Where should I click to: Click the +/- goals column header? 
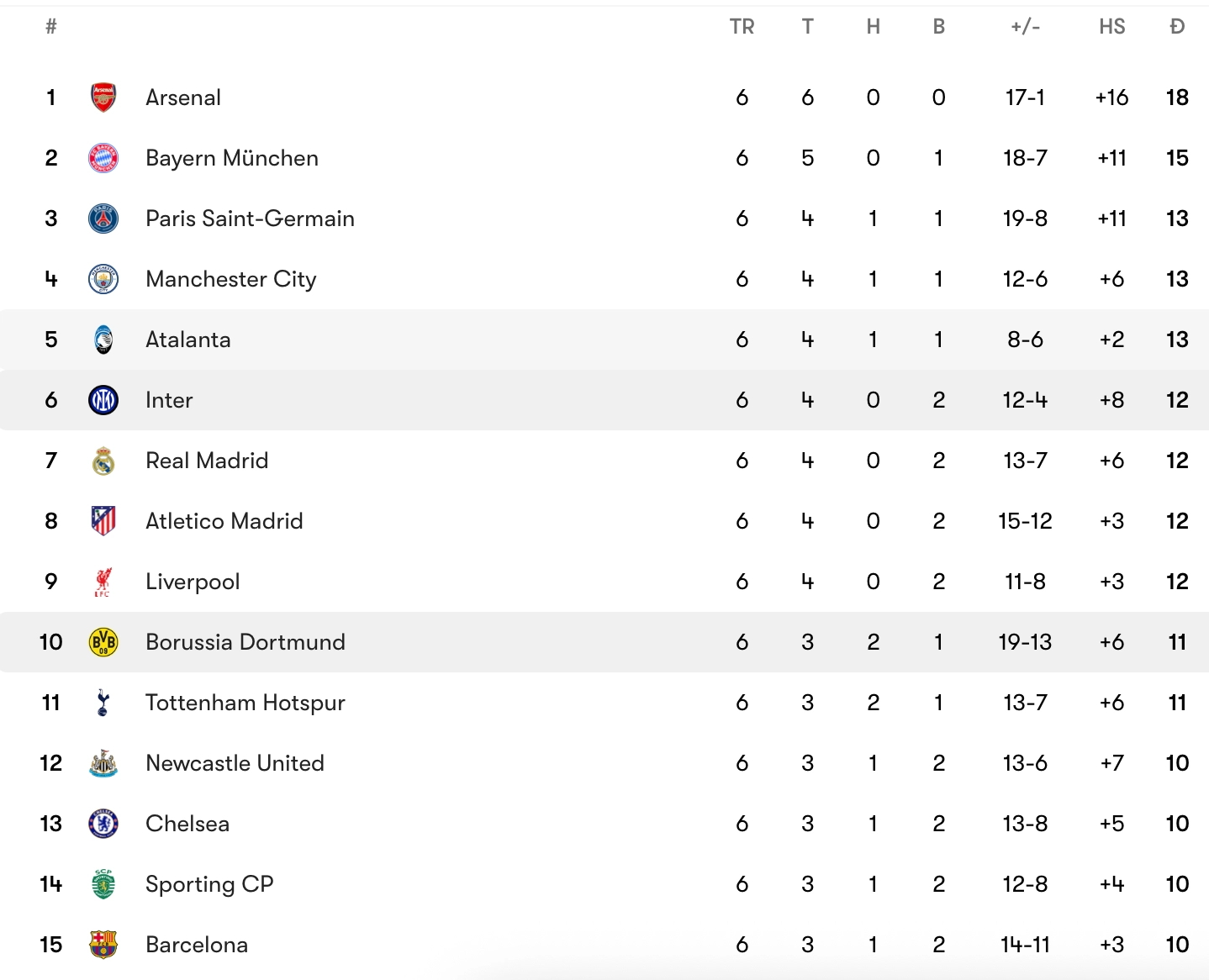(x=1025, y=27)
